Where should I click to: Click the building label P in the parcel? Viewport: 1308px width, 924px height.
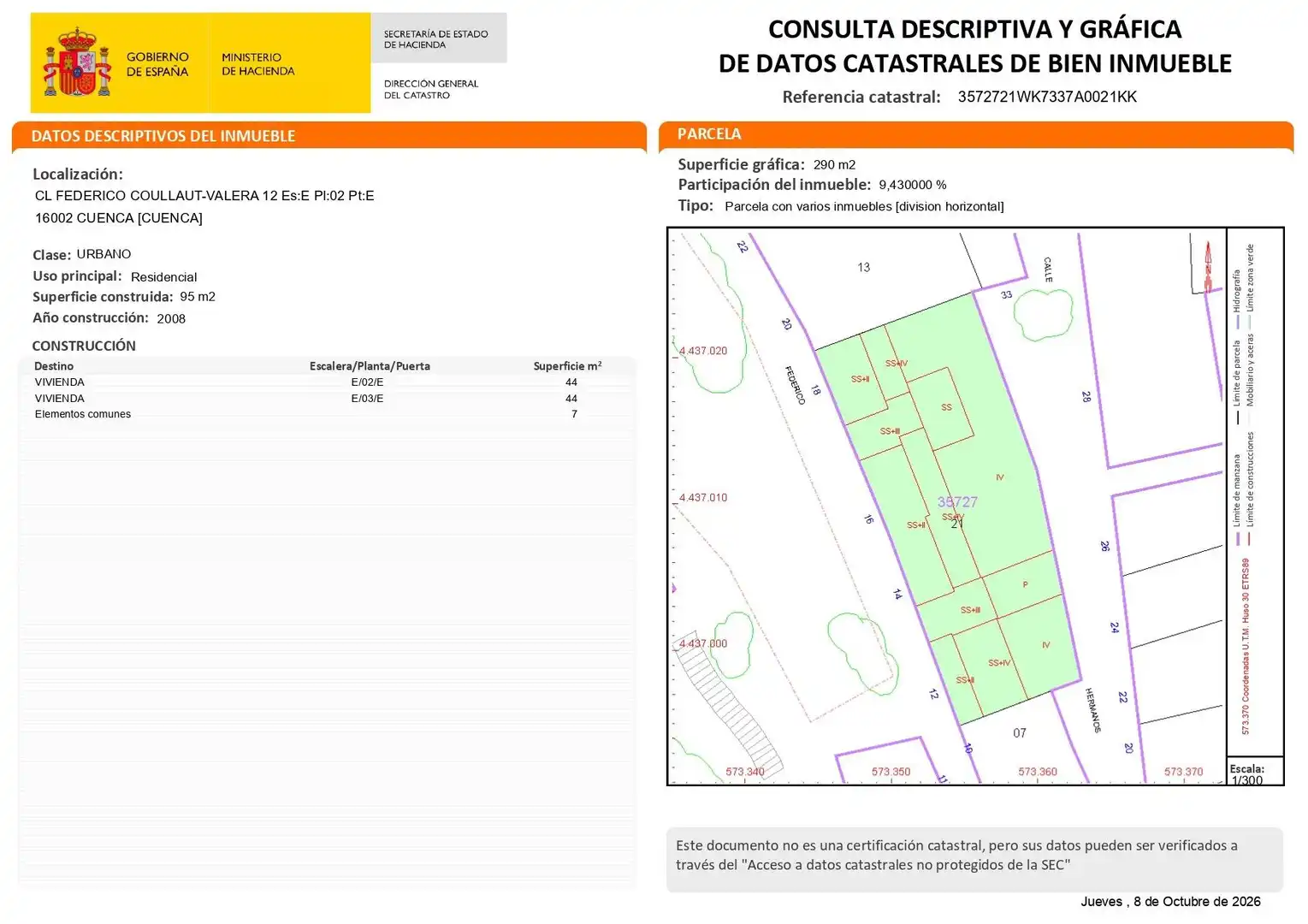click(1025, 585)
